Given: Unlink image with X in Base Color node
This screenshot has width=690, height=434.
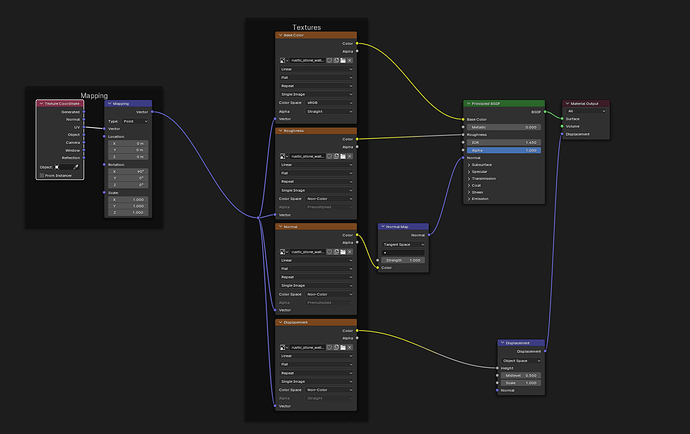Looking at the screenshot, I should [350, 60].
